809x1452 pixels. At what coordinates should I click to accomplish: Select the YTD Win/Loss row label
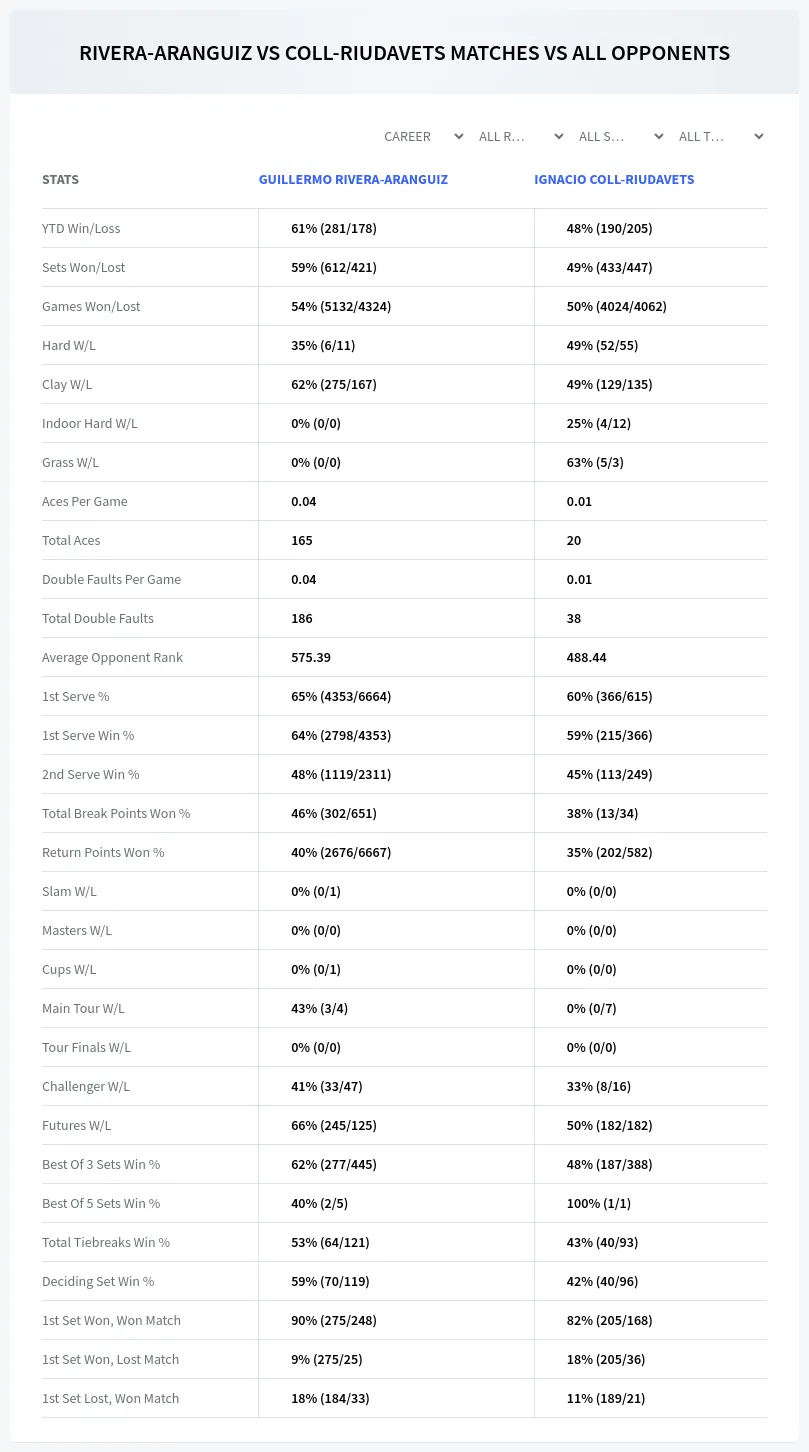[81, 228]
